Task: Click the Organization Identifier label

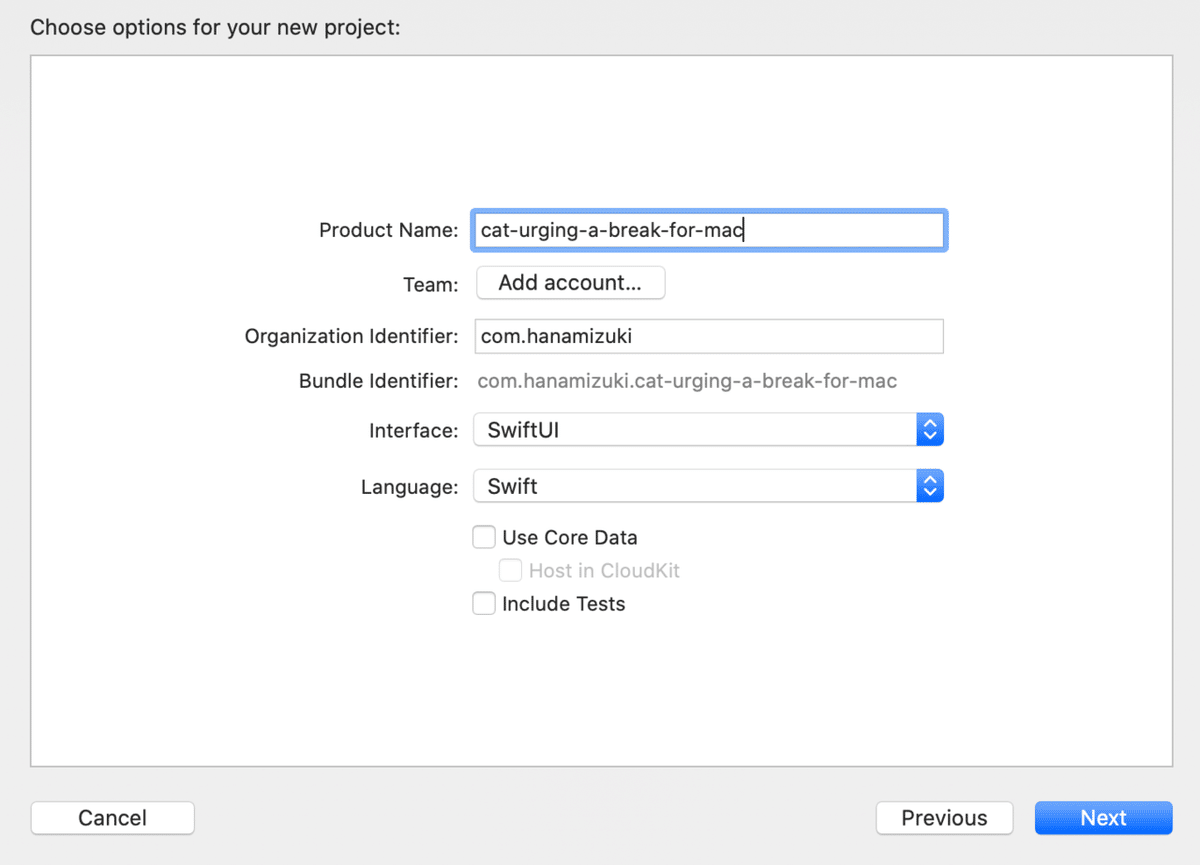Action: click(x=351, y=336)
